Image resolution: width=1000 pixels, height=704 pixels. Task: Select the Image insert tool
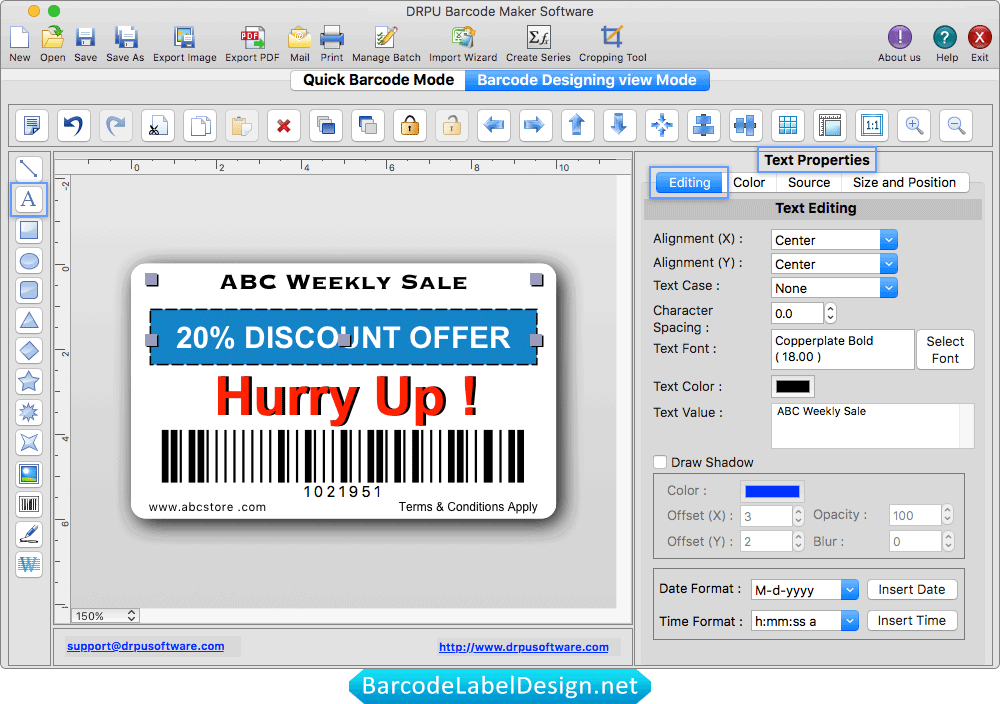(x=29, y=474)
